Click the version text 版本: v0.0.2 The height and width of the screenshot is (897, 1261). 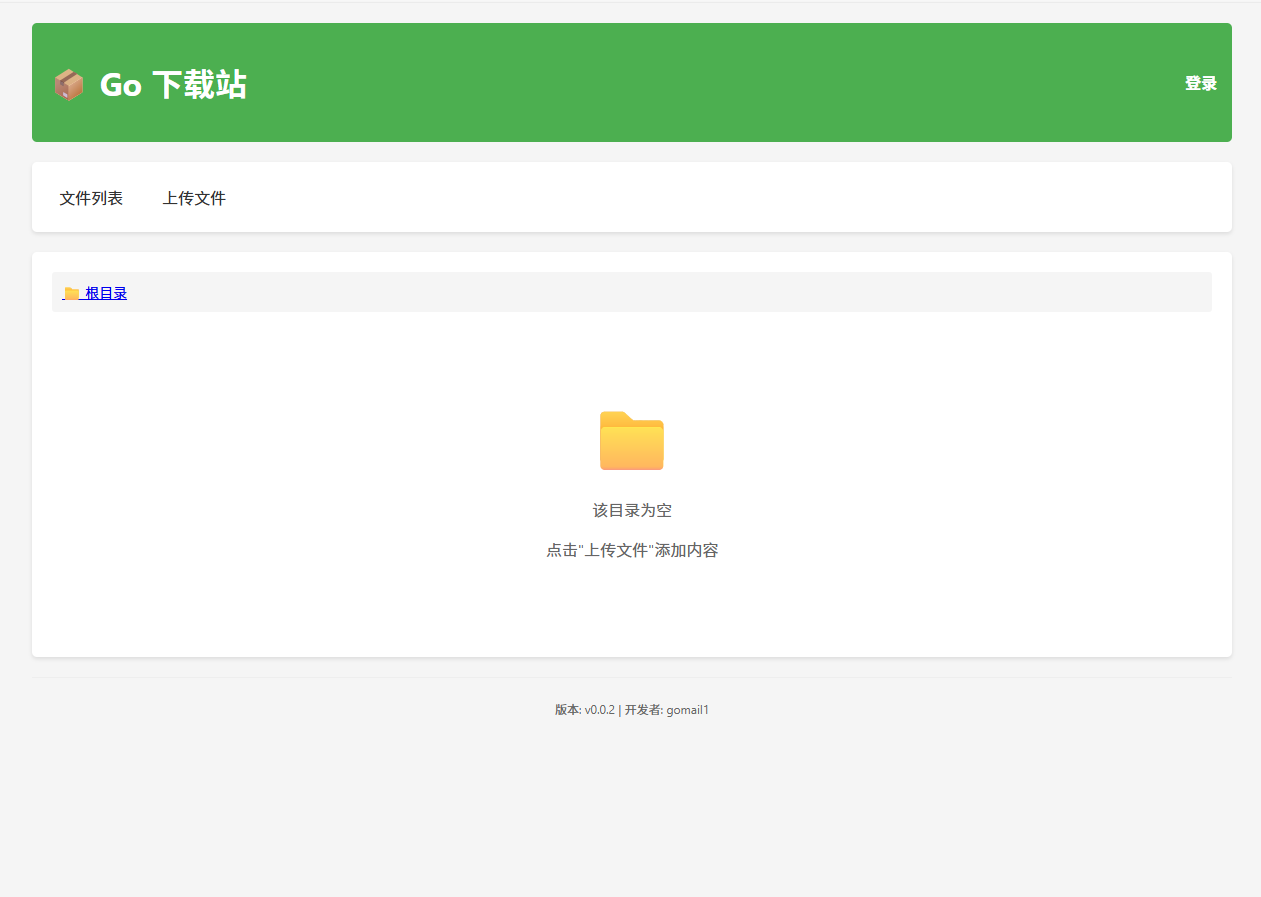tap(584, 709)
